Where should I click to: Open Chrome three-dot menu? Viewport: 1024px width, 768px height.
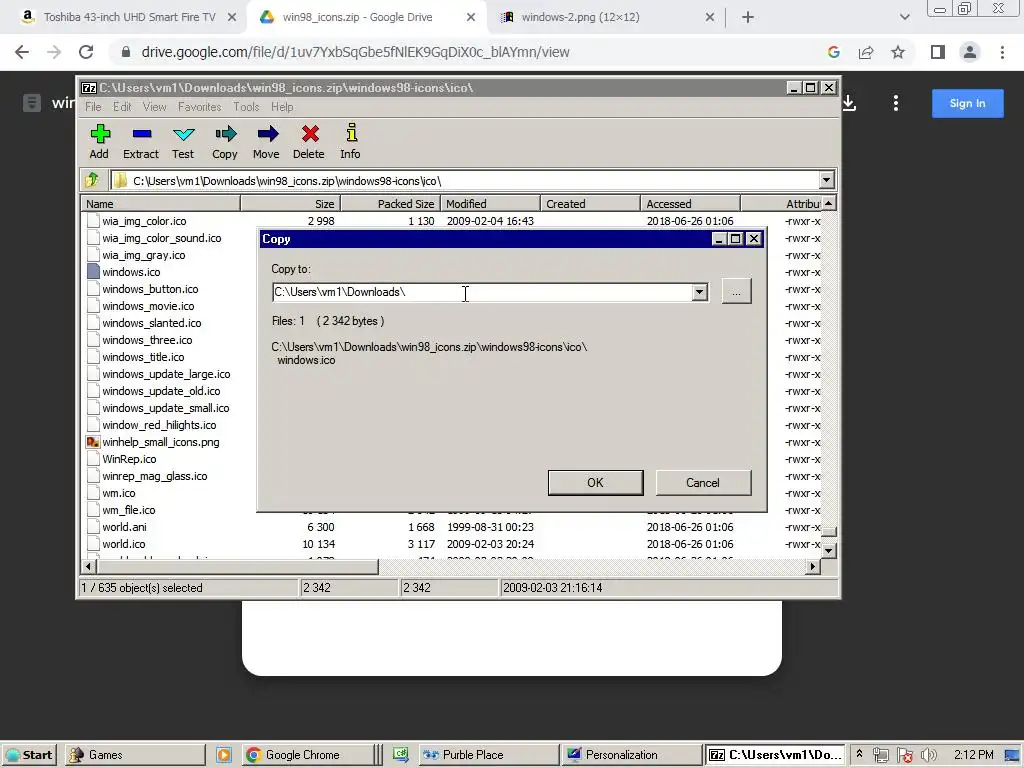1002,52
